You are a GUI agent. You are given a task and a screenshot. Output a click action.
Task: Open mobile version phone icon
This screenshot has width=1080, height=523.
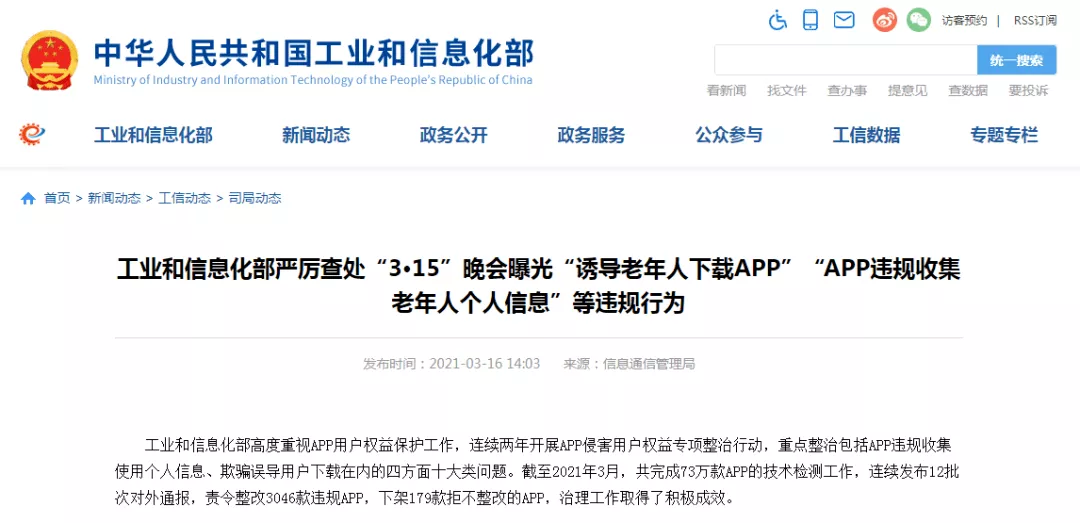coord(811,20)
